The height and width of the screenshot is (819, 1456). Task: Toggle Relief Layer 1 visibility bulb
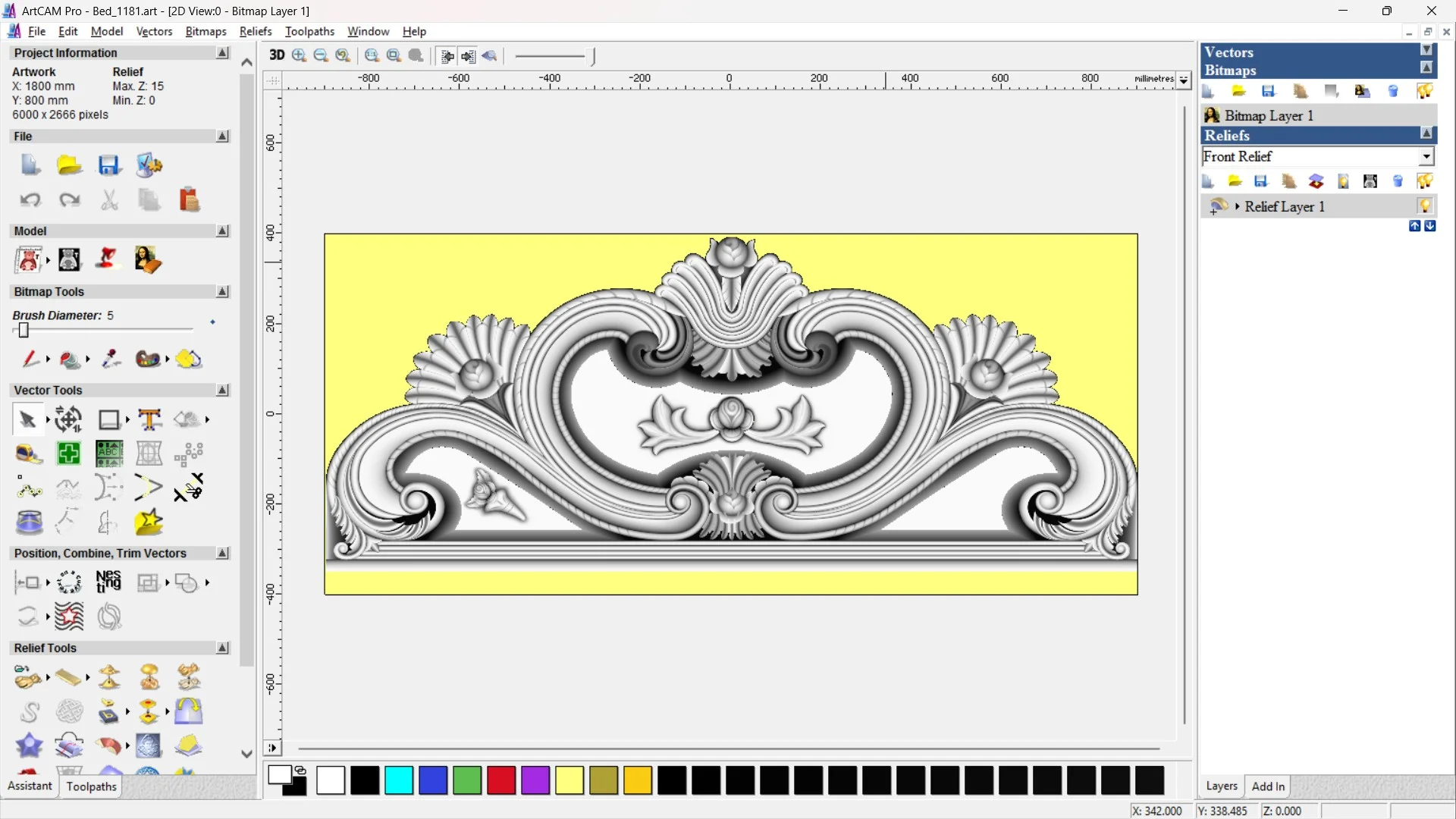click(1425, 206)
